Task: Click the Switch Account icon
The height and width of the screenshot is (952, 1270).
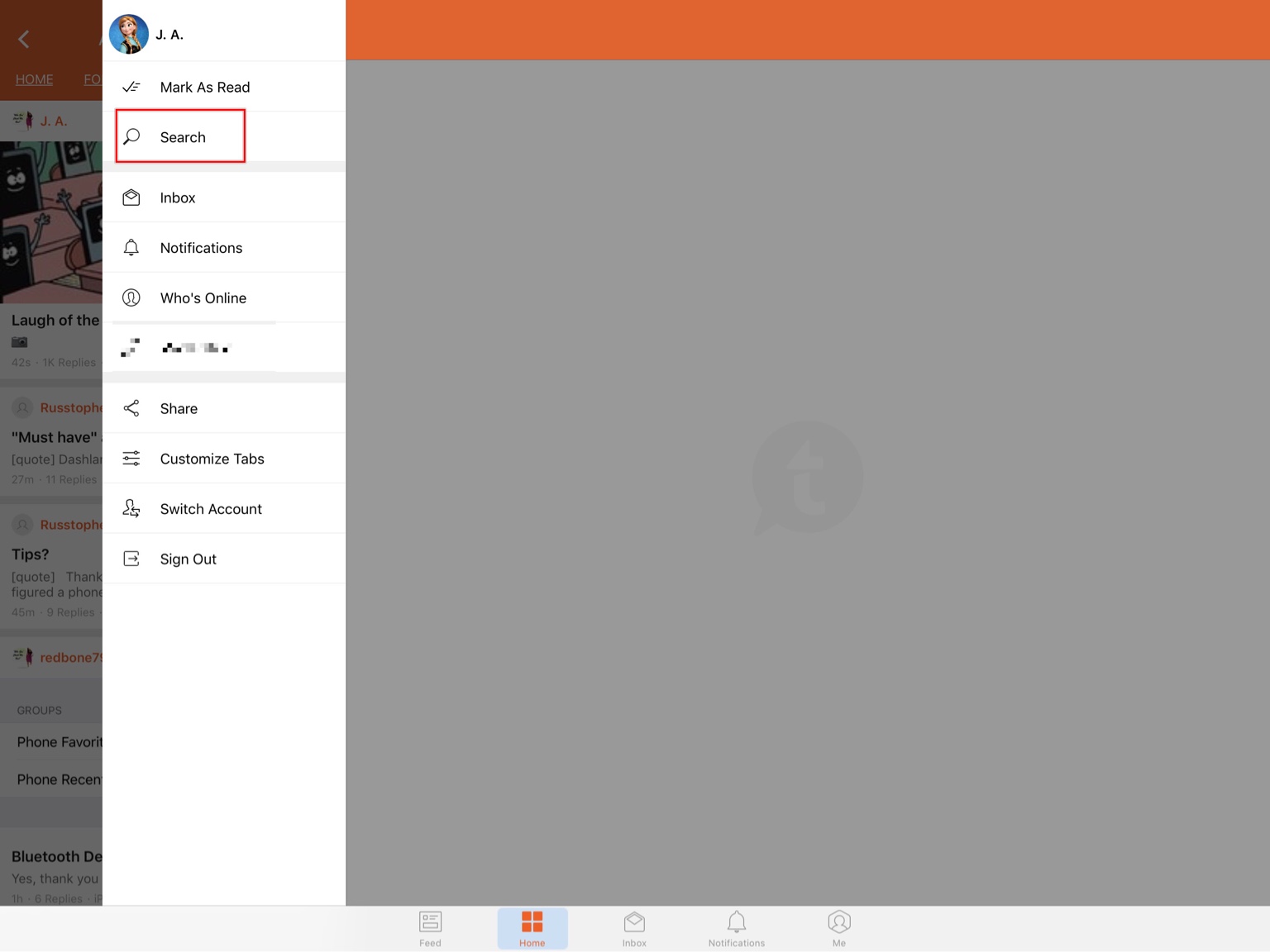Action: coord(131,509)
